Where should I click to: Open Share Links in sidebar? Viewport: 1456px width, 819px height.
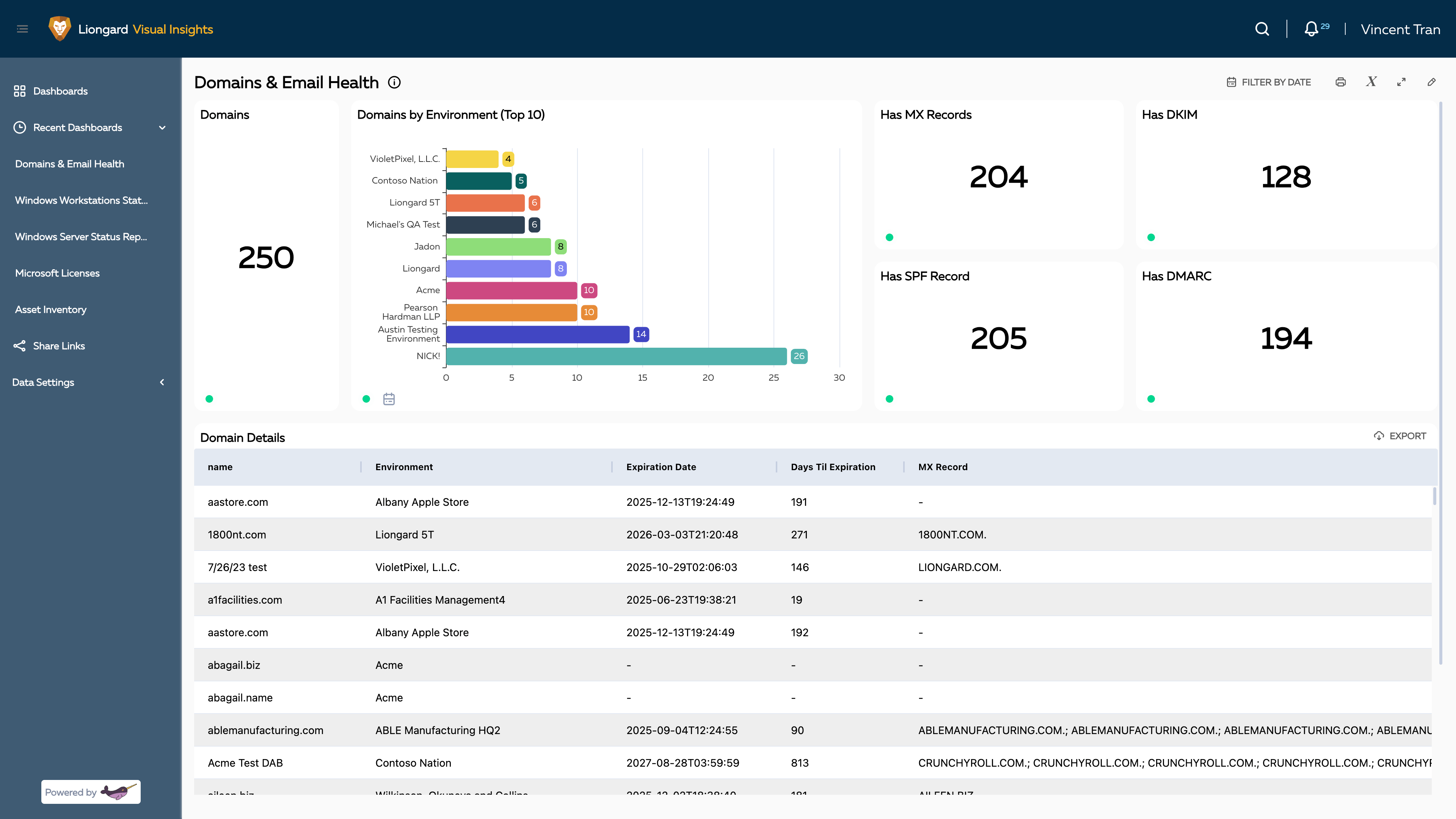coord(59,346)
